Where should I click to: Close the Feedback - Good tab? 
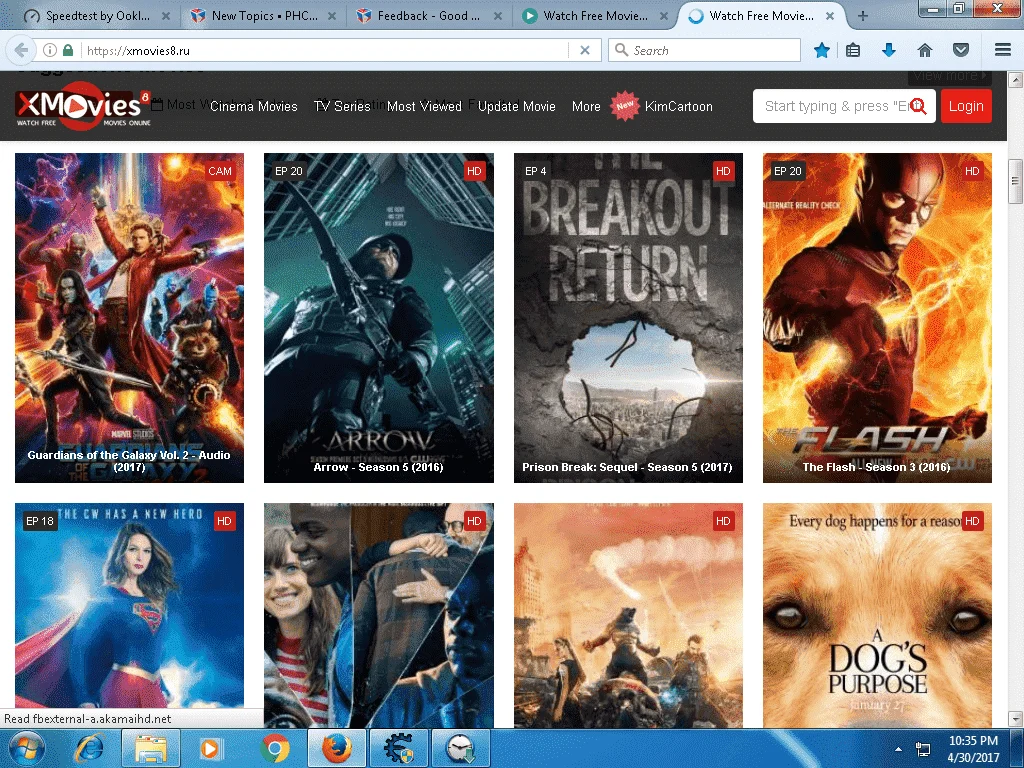tap(498, 16)
